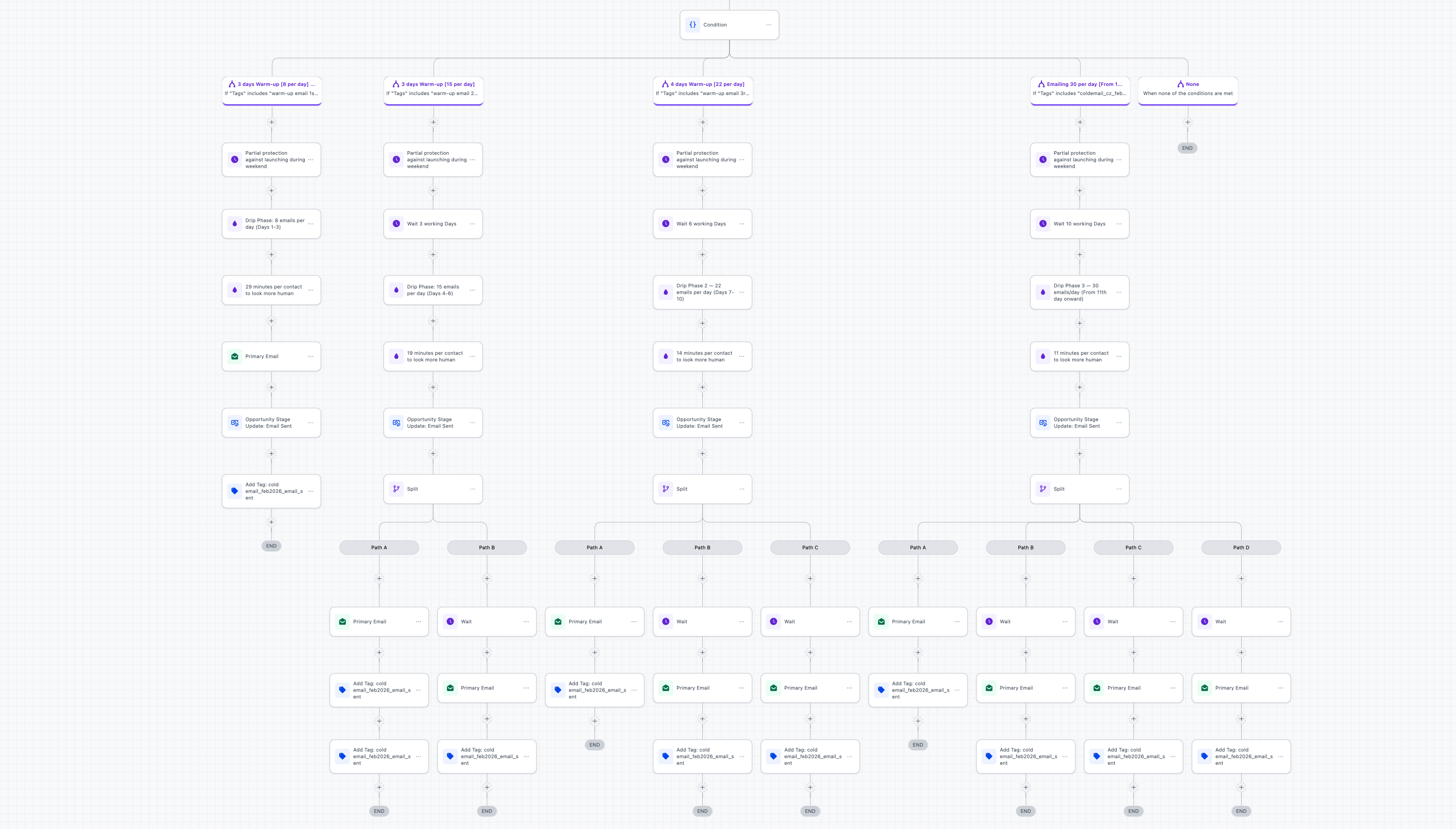Image resolution: width=1456 pixels, height=829 pixels.
Task: Click the plus button above "Drip Phase: 15 emails per day"
Action: 433,254
